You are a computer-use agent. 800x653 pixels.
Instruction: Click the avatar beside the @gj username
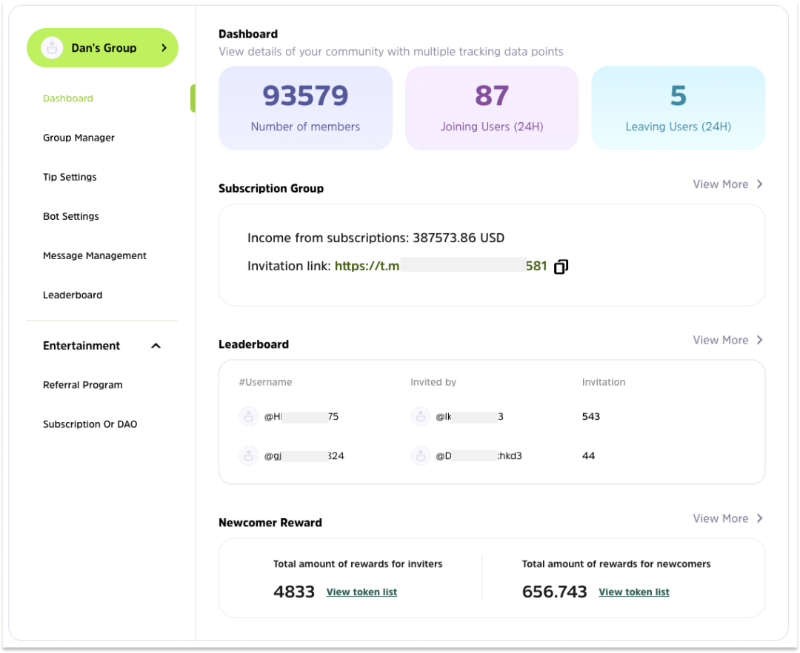[x=248, y=456]
